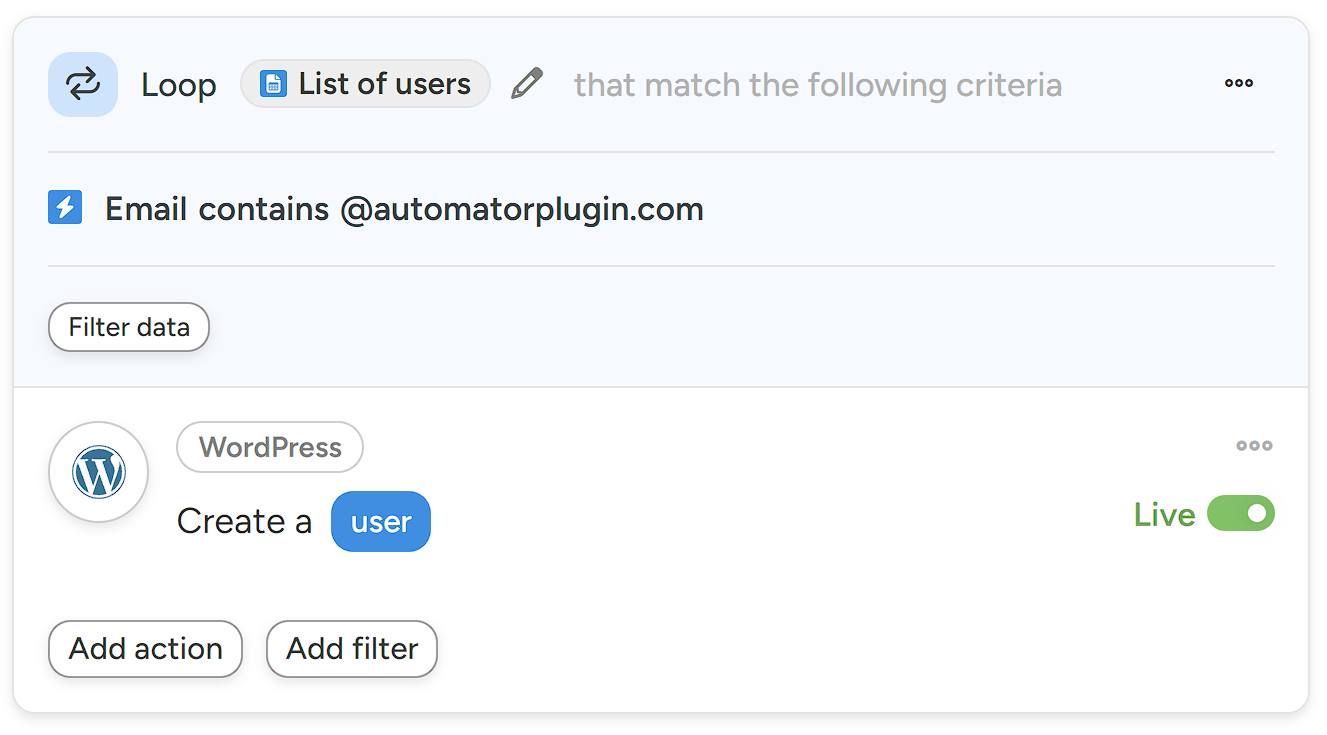The height and width of the screenshot is (735, 1327).
Task: Click the Loop arrows icon
Action: 83,85
